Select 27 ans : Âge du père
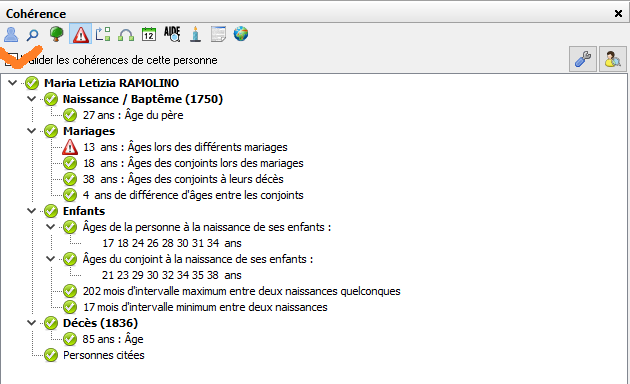 coord(133,115)
